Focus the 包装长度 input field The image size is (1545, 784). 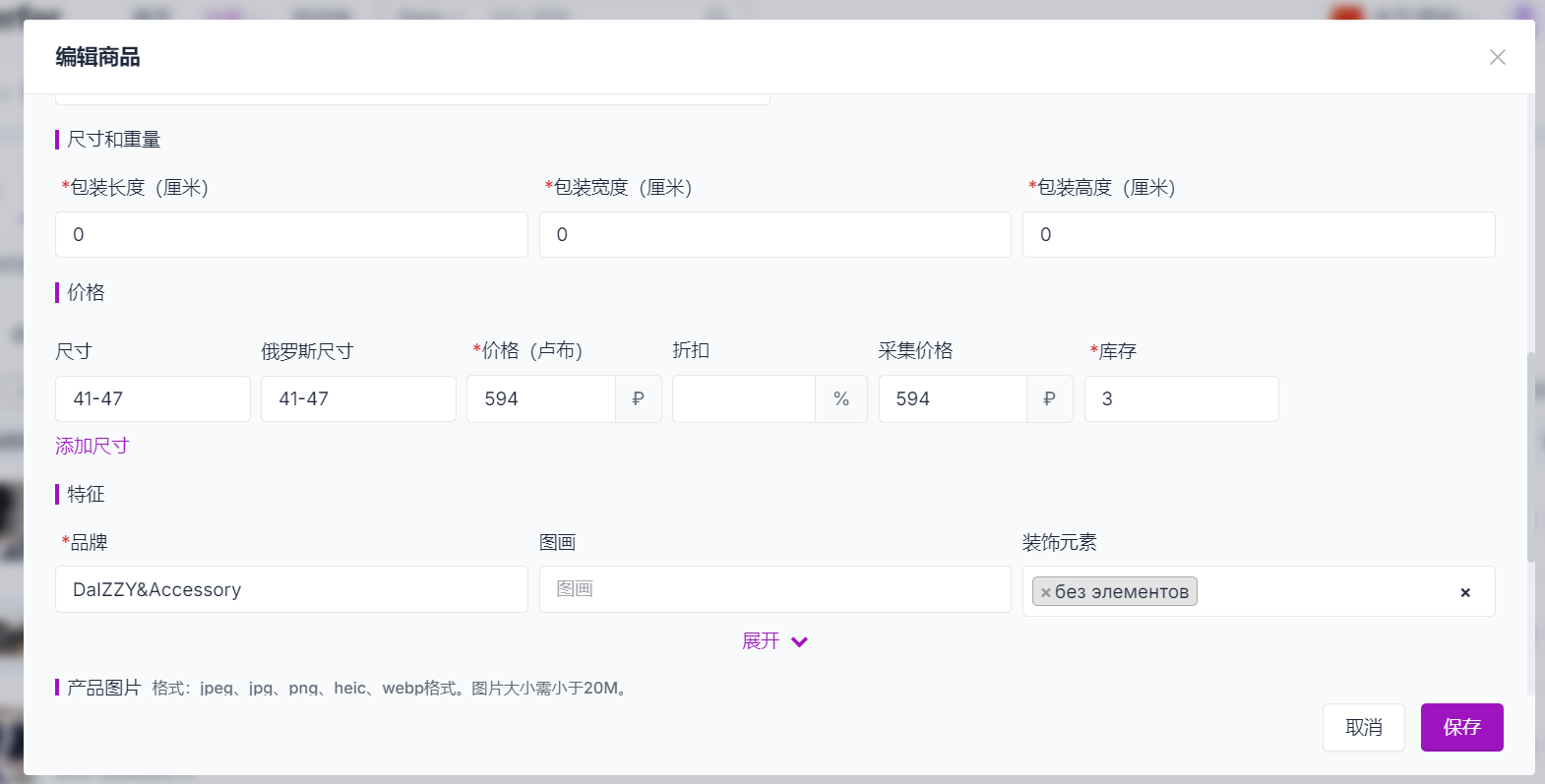click(291, 235)
